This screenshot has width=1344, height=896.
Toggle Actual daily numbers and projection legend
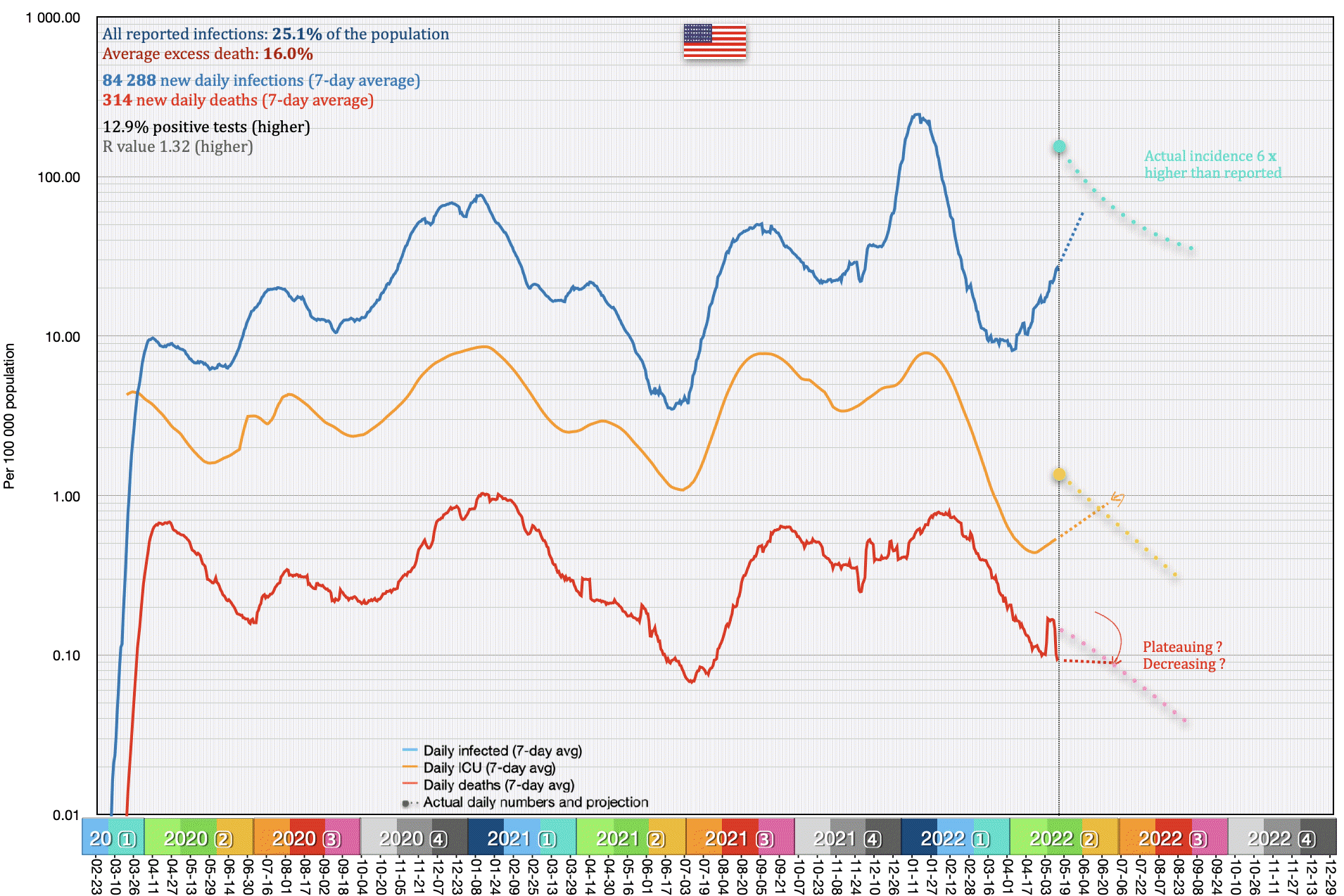[535, 802]
